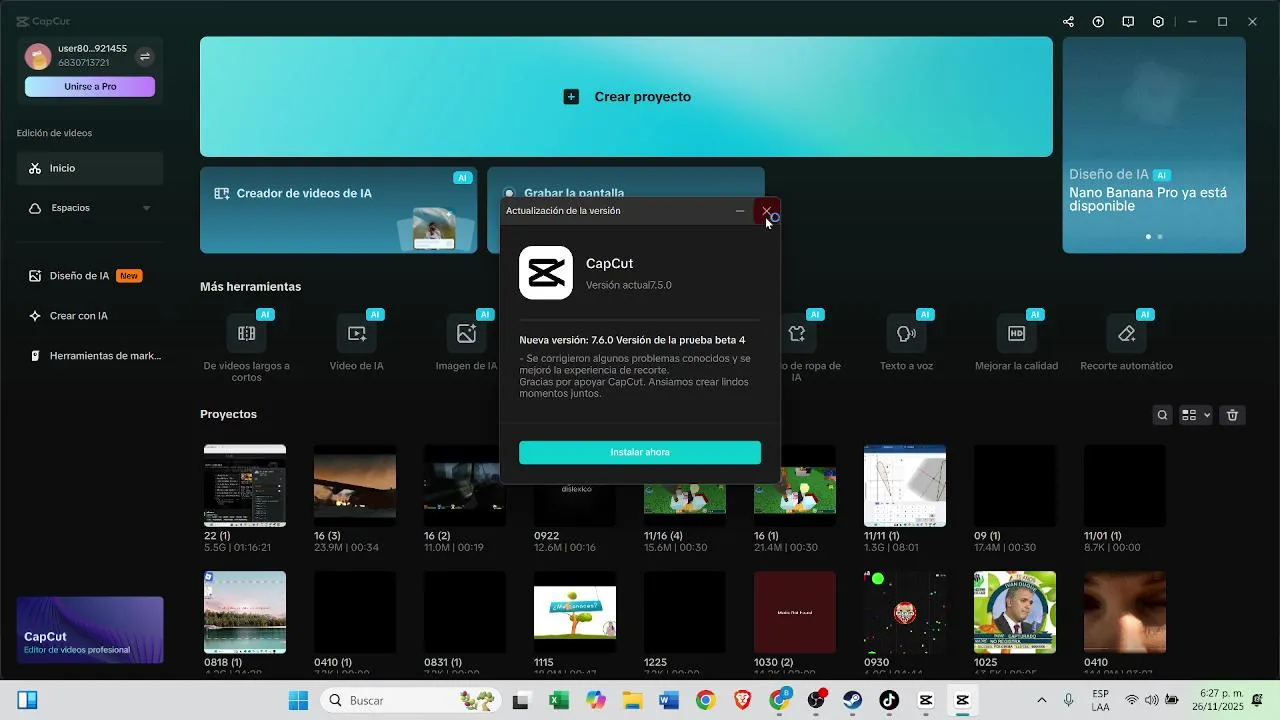The width and height of the screenshot is (1280, 720).
Task: Click the user avatar picture
Action: [x=38, y=56]
